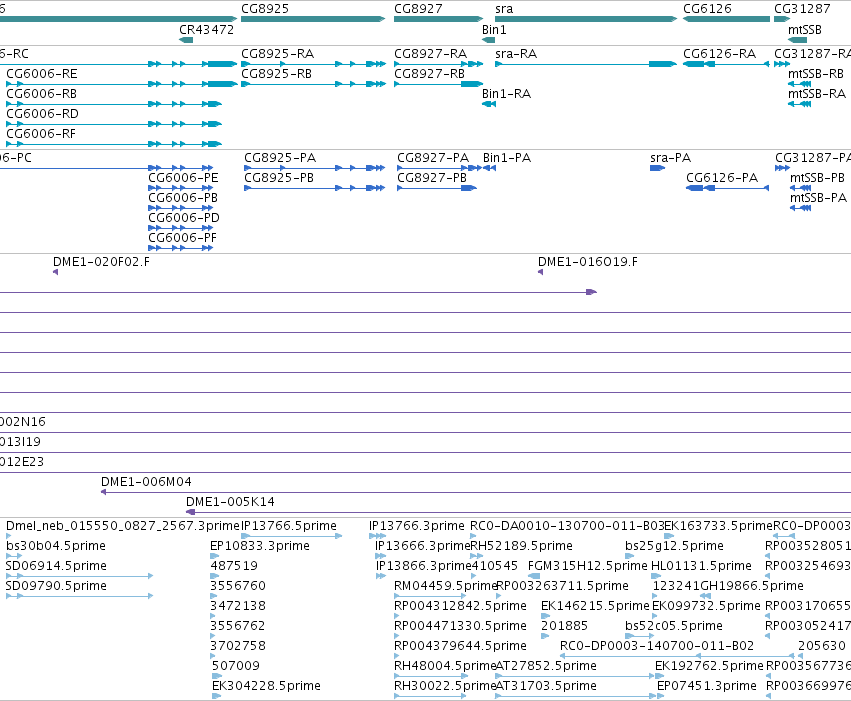Open transcript CG8925-RA
The image size is (851, 701).
(x=277, y=54)
